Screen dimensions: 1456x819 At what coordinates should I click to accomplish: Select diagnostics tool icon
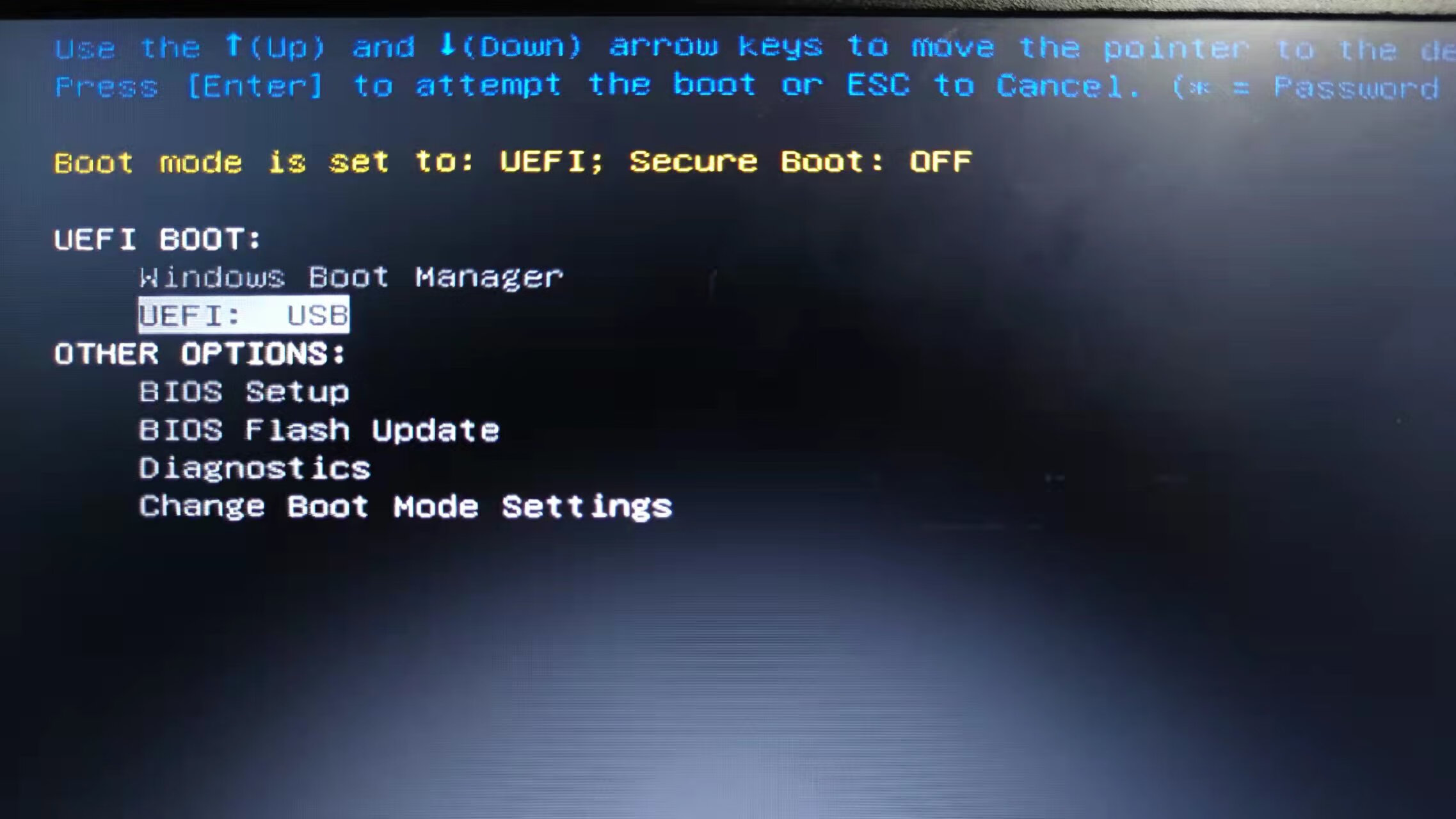pyautogui.click(x=252, y=467)
